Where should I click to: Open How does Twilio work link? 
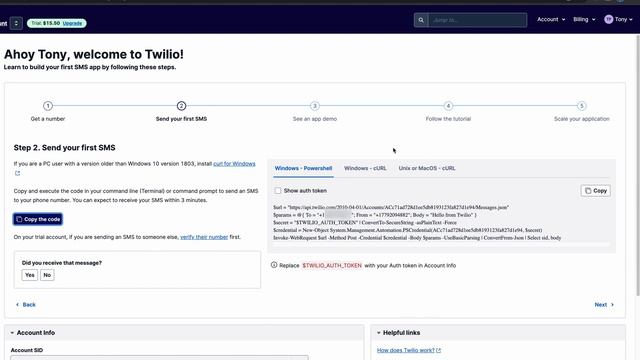[406, 350]
